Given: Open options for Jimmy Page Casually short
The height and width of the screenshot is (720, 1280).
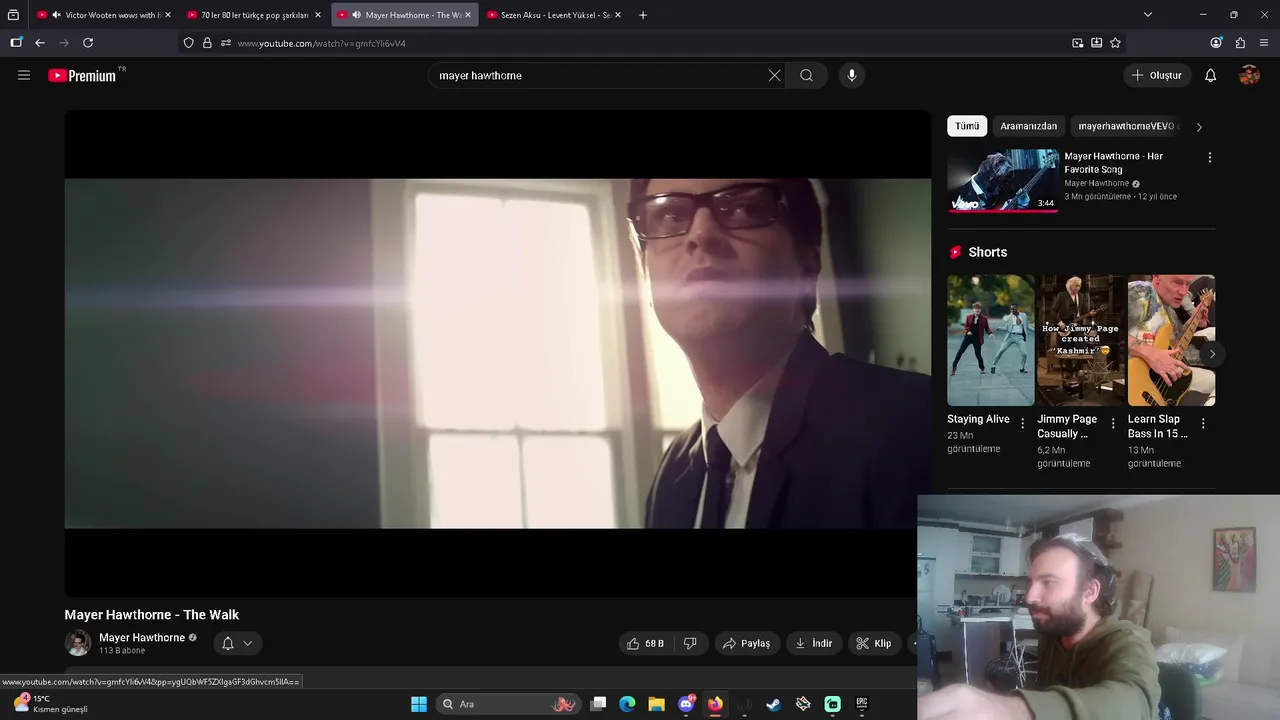Looking at the screenshot, I should point(1113,424).
